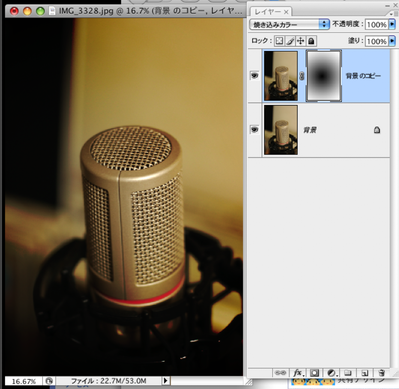Hide the 背景 のコピー layer

(x=254, y=76)
